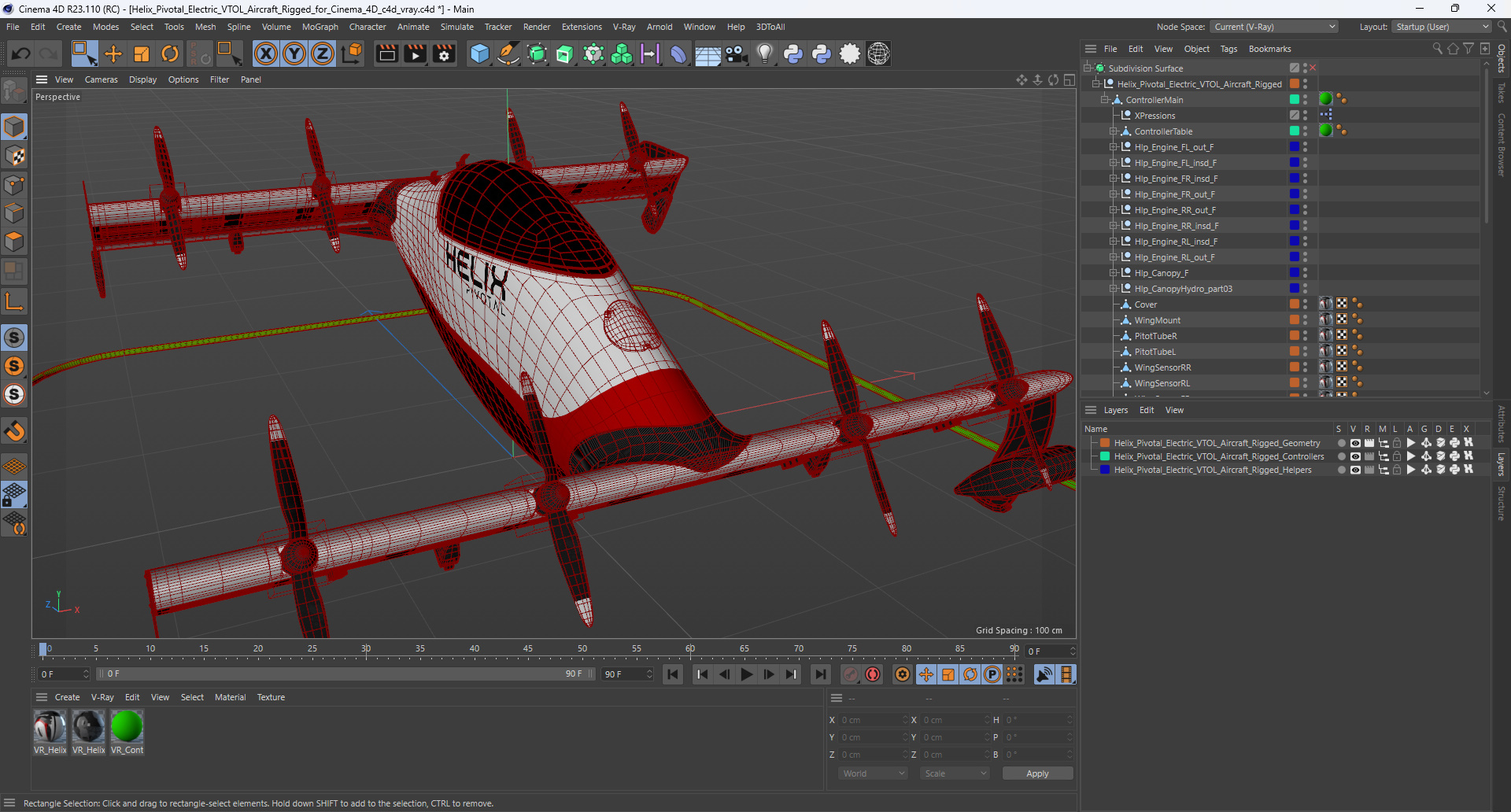The height and width of the screenshot is (812, 1511).
Task: Click the Camera object icon
Action: tap(736, 54)
